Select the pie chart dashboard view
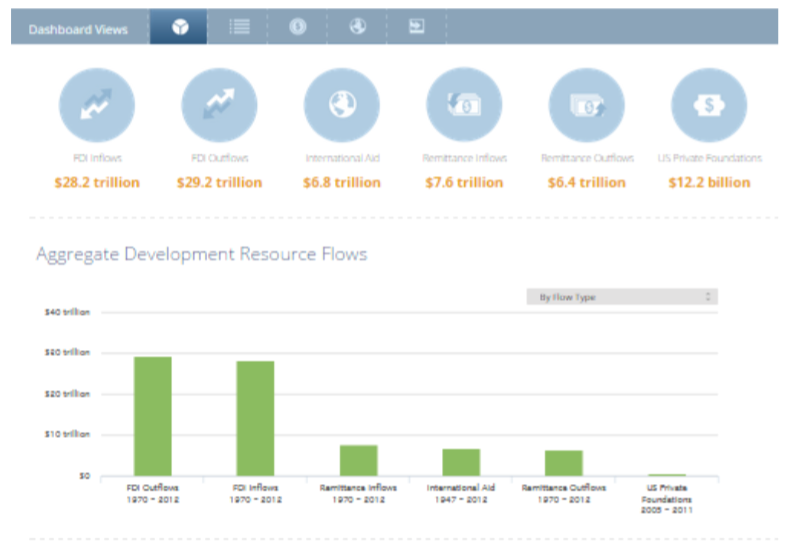Image resolution: width=792 pixels, height=550 pixels. (x=178, y=26)
